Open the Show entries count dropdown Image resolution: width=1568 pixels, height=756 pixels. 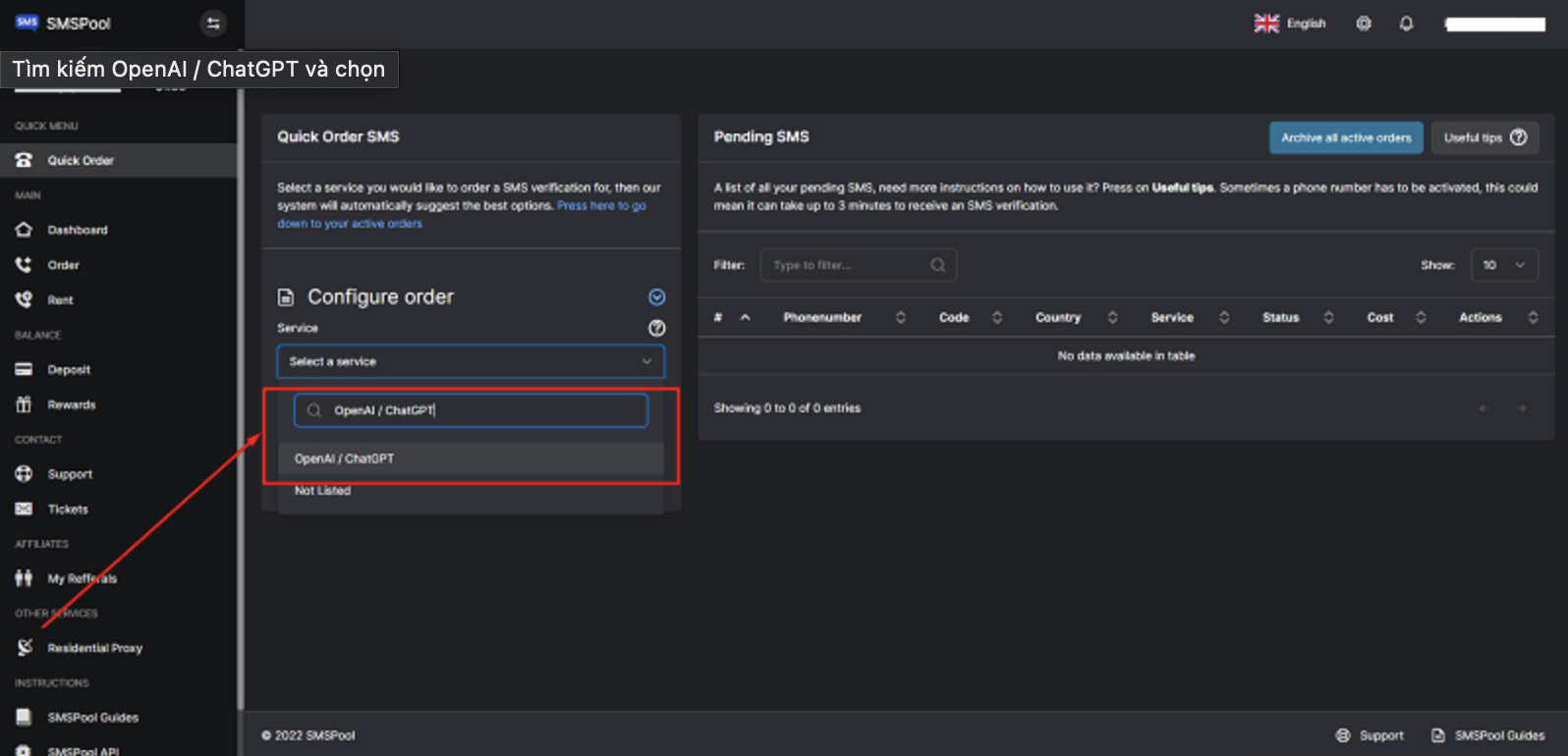point(1503,265)
